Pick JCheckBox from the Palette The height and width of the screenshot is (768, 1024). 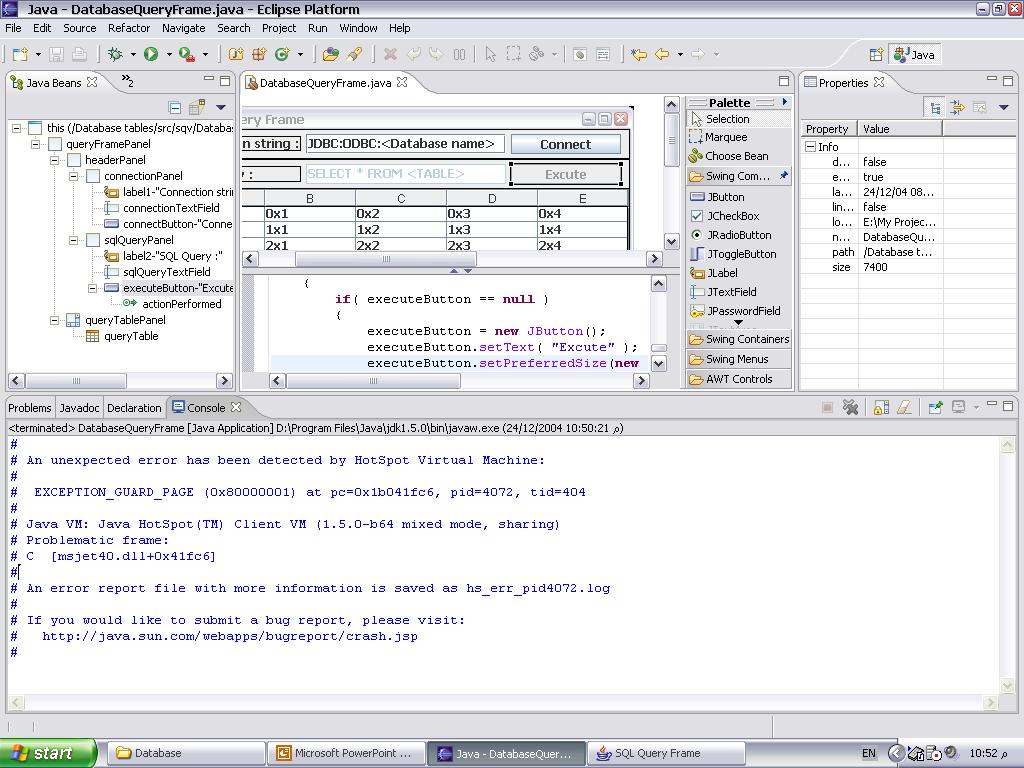(x=725, y=216)
